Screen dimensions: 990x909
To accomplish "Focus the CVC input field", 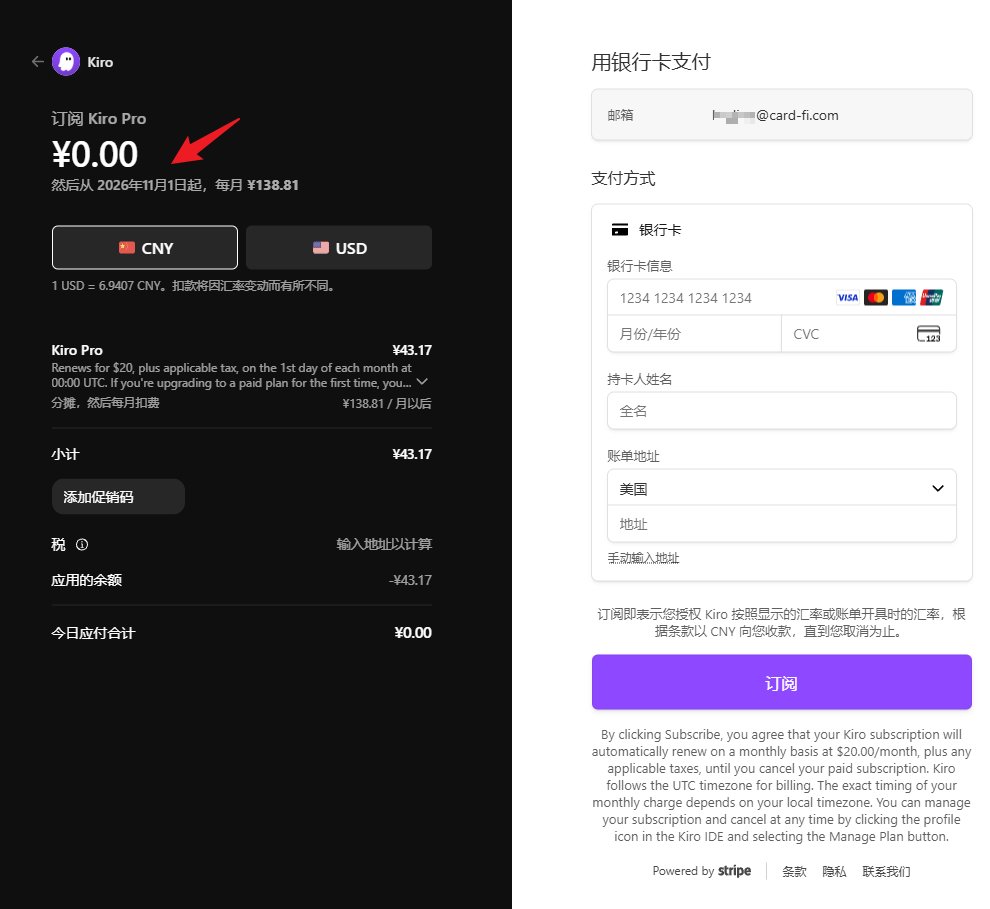I will tap(869, 334).
